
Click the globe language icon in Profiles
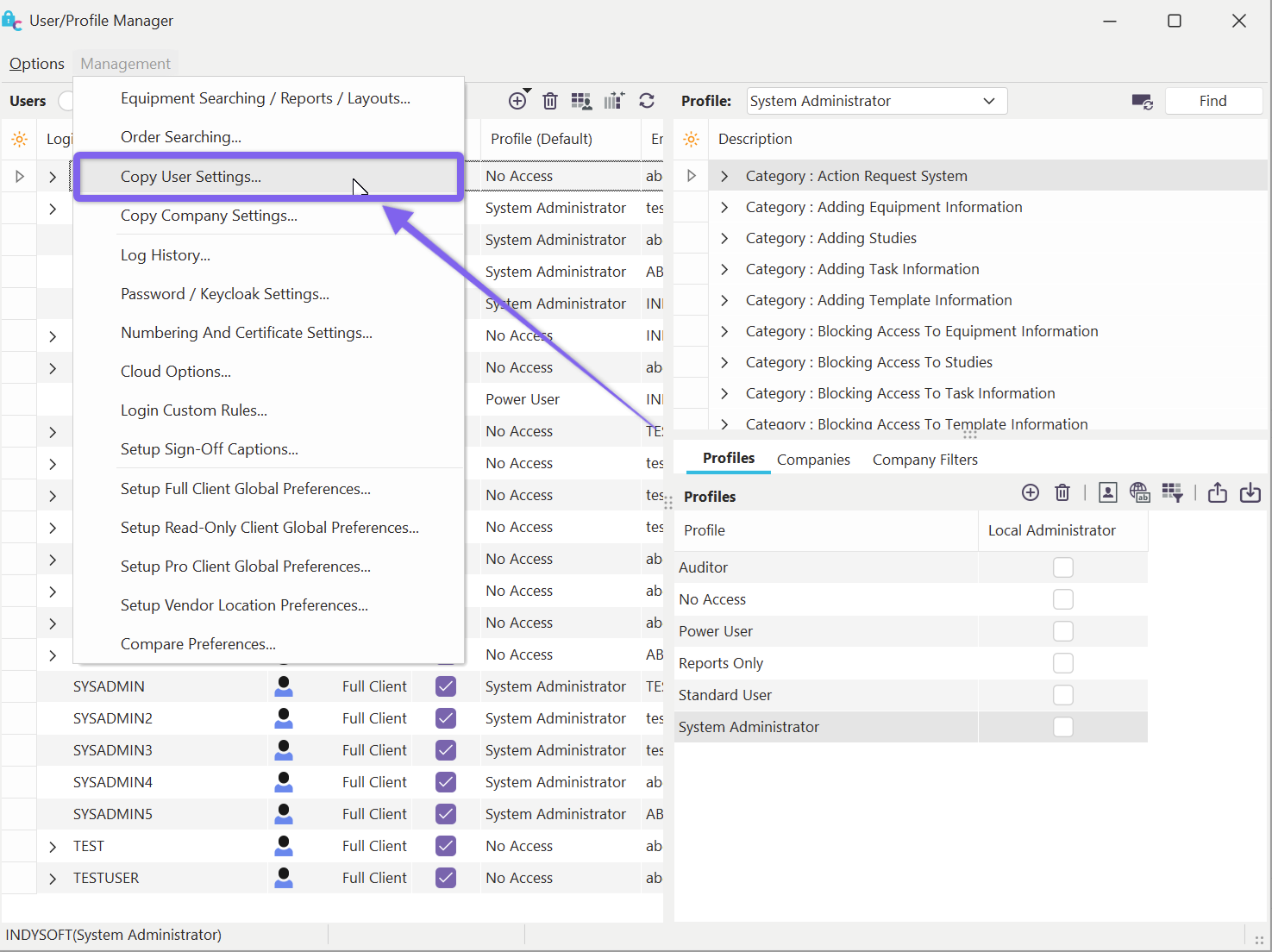pos(1139,492)
